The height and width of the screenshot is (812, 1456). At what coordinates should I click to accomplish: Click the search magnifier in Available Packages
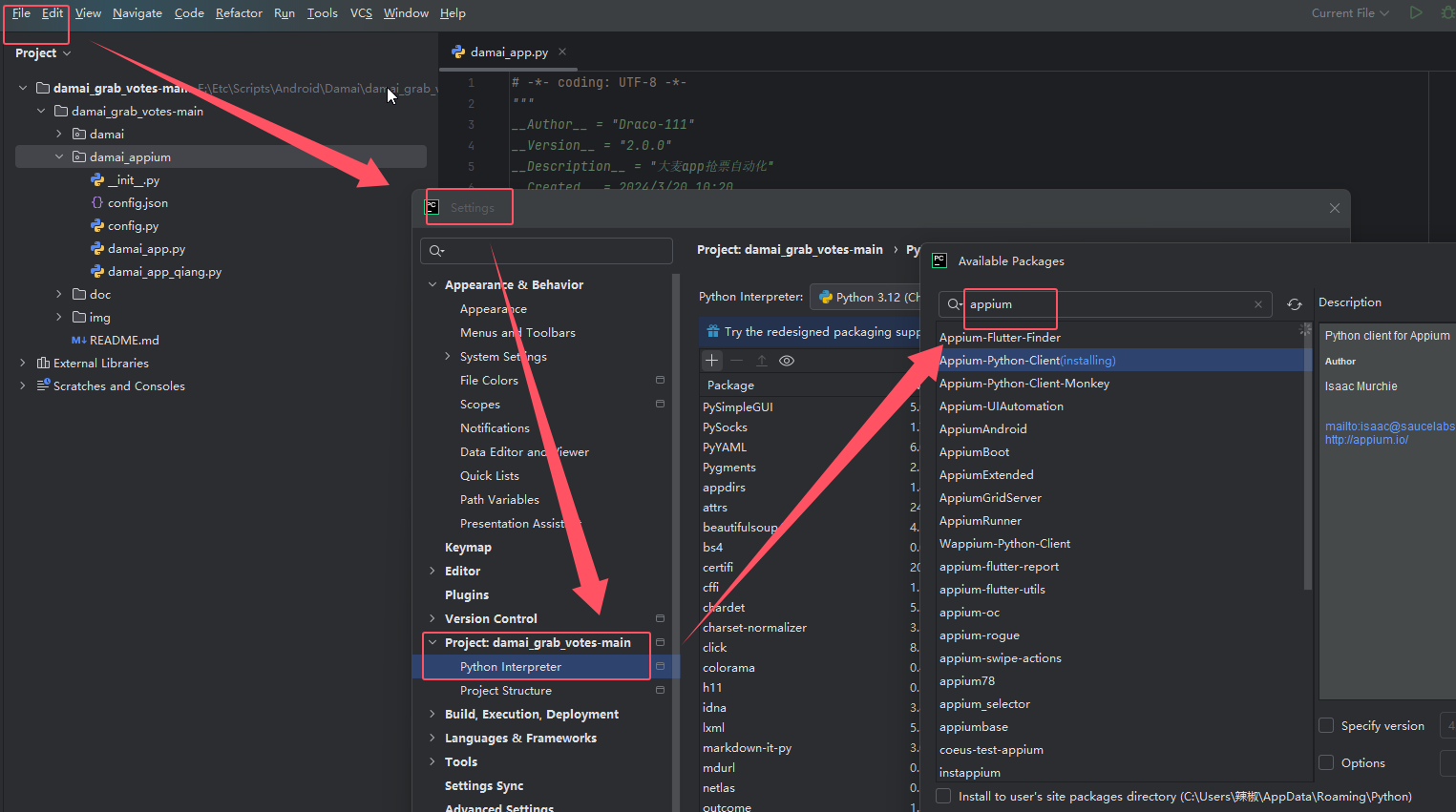(x=954, y=304)
